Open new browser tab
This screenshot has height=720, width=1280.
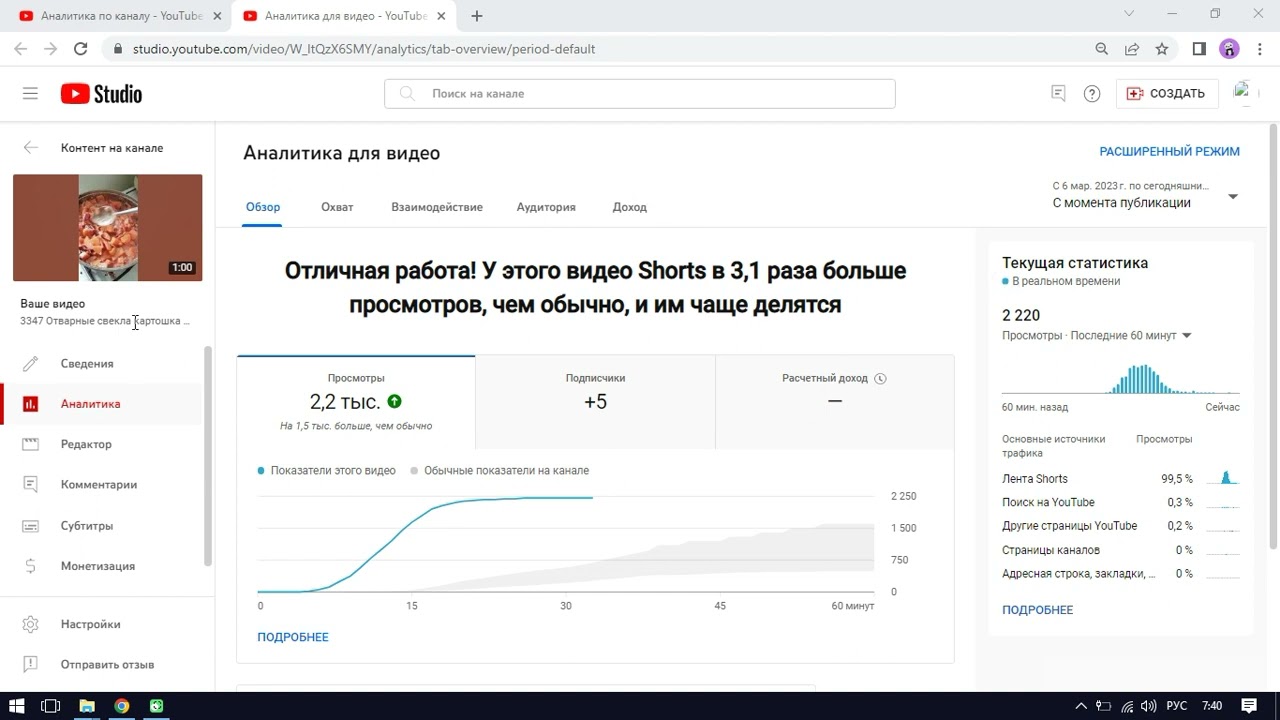[477, 16]
